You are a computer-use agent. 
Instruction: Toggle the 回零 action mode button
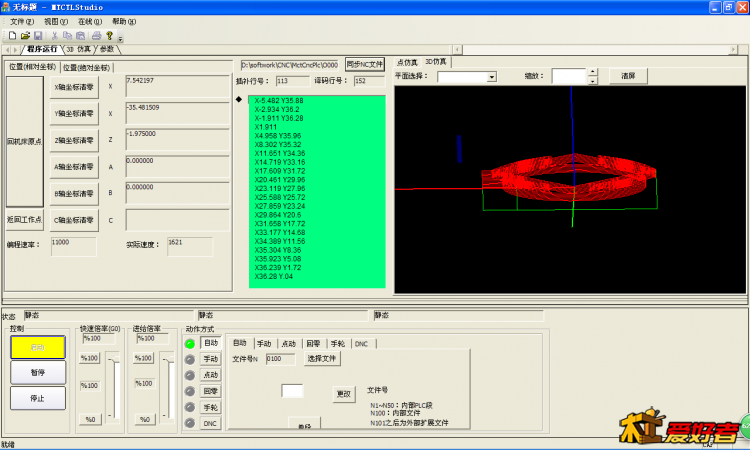click(x=210, y=391)
